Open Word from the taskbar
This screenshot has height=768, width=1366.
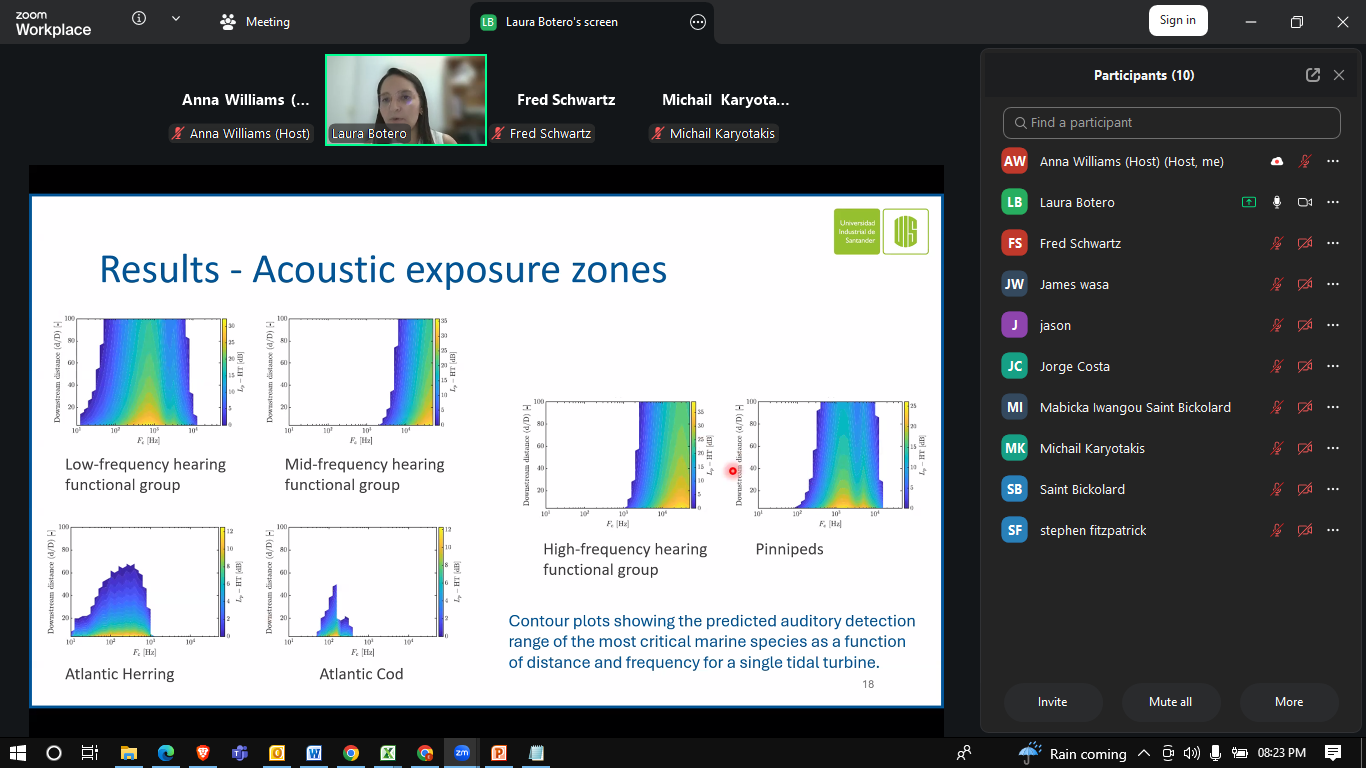[314, 753]
